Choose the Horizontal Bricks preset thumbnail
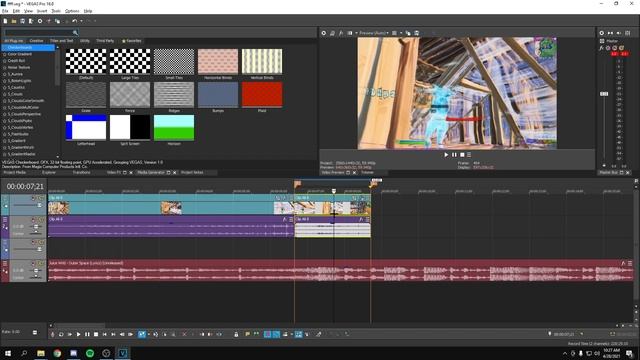The height and width of the screenshot is (360, 640). point(218,61)
